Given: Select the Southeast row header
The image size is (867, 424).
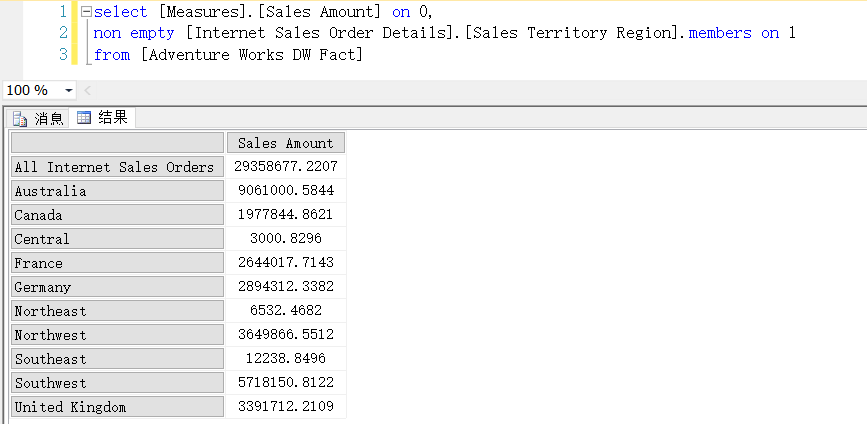Looking at the screenshot, I should click(117, 359).
